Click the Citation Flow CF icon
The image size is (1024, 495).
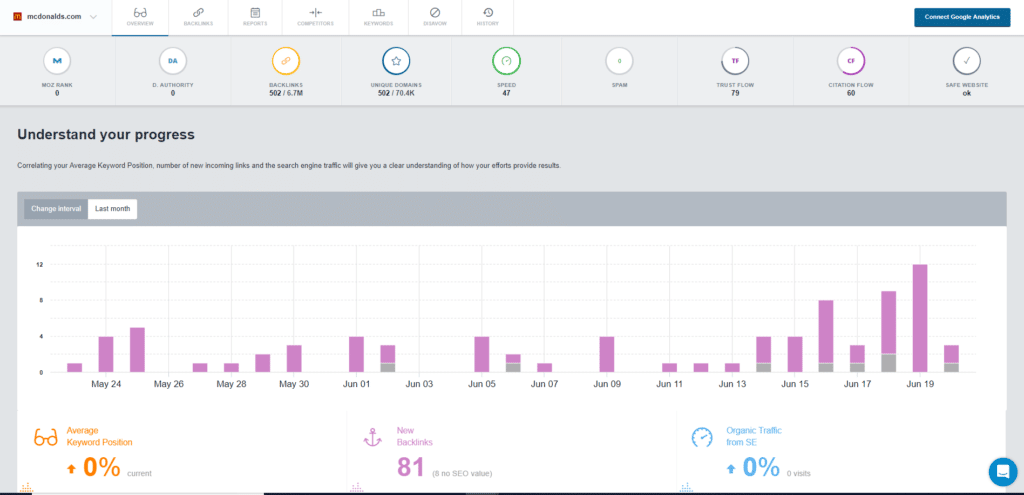pyautogui.click(x=851, y=61)
